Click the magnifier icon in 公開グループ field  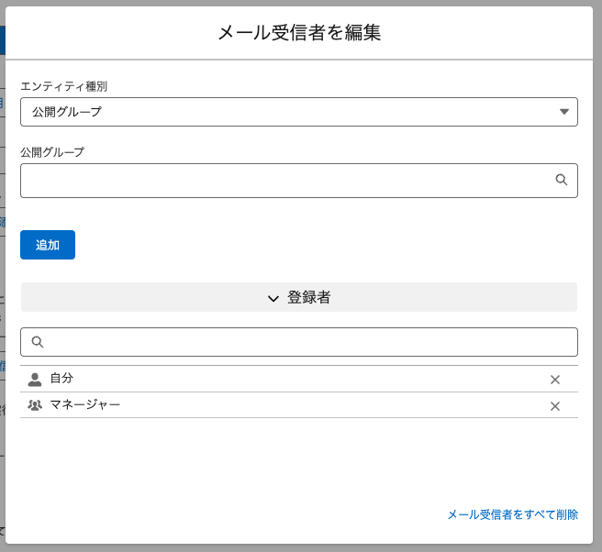pyautogui.click(x=561, y=180)
